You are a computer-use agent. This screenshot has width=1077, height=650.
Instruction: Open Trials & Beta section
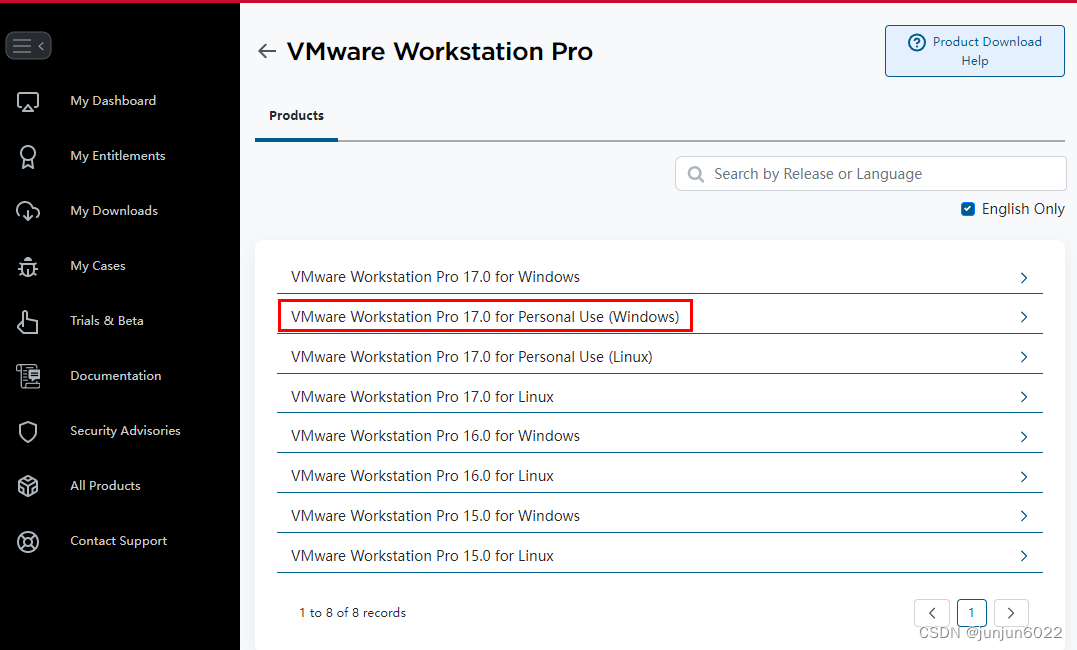pos(106,321)
